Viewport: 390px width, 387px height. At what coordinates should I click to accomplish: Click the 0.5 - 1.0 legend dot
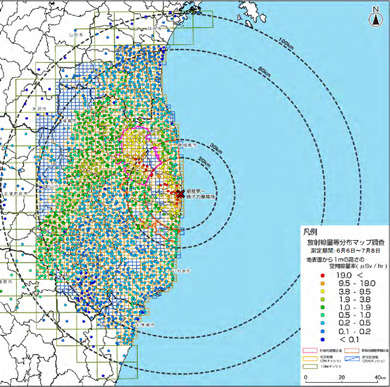(322, 316)
